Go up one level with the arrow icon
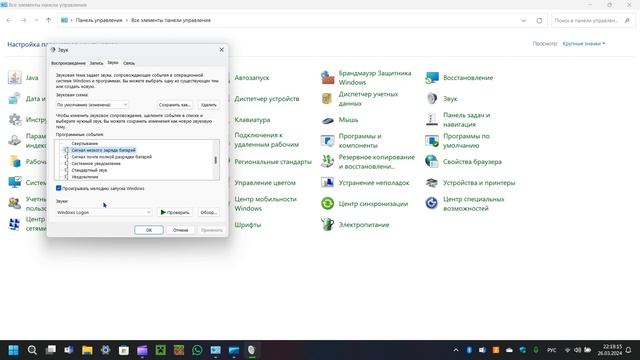The image size is (640, 360). click(x=49, y=20)
